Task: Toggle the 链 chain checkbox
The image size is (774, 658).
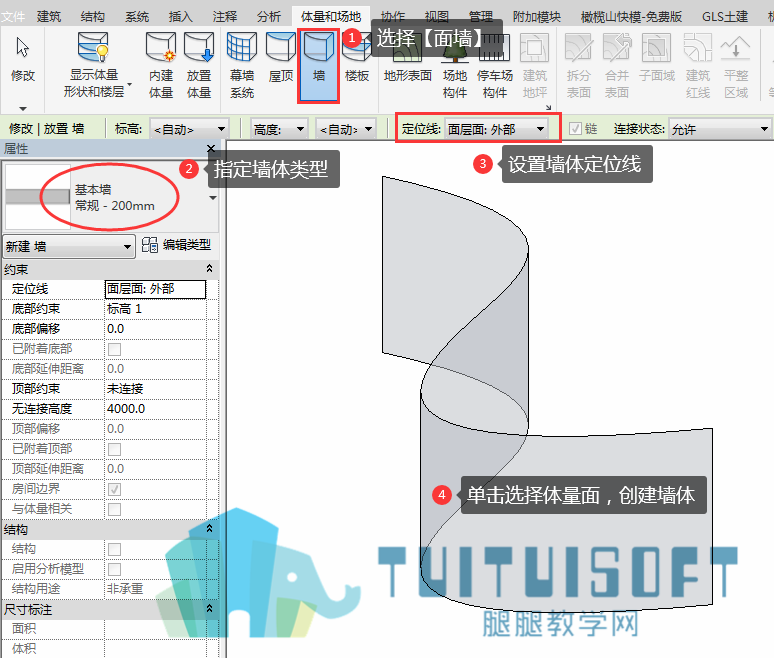Action: click(x=575, y=129)
